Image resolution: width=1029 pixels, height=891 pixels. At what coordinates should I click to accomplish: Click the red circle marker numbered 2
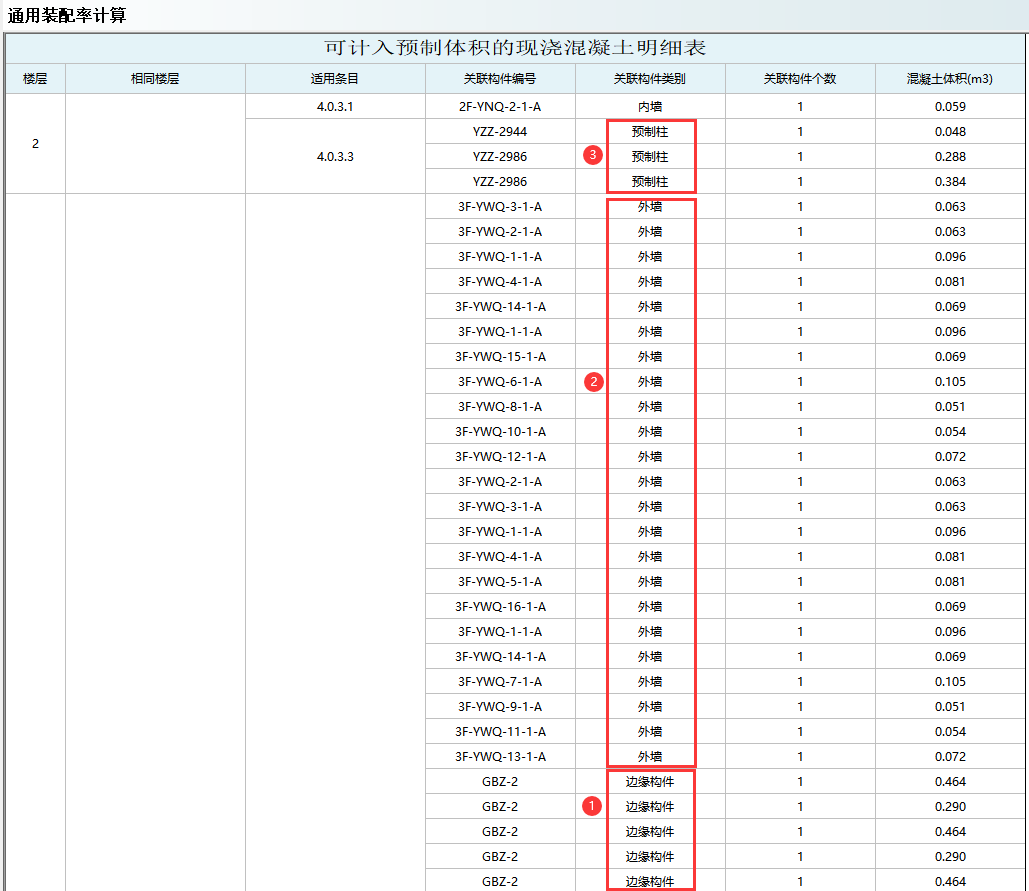click(594, 381)
